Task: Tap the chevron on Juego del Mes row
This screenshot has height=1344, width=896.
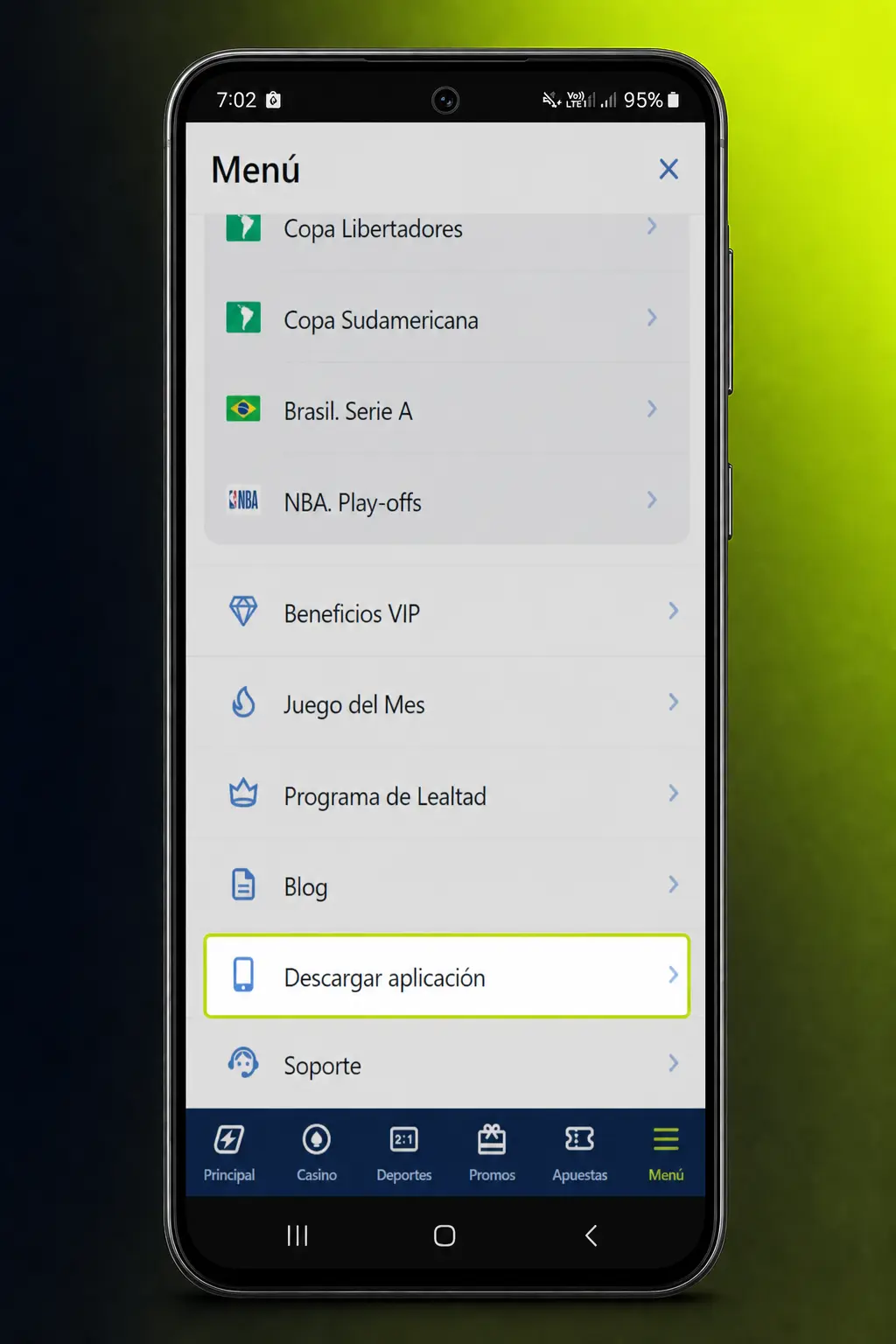Action: click(x=674, y=702)
